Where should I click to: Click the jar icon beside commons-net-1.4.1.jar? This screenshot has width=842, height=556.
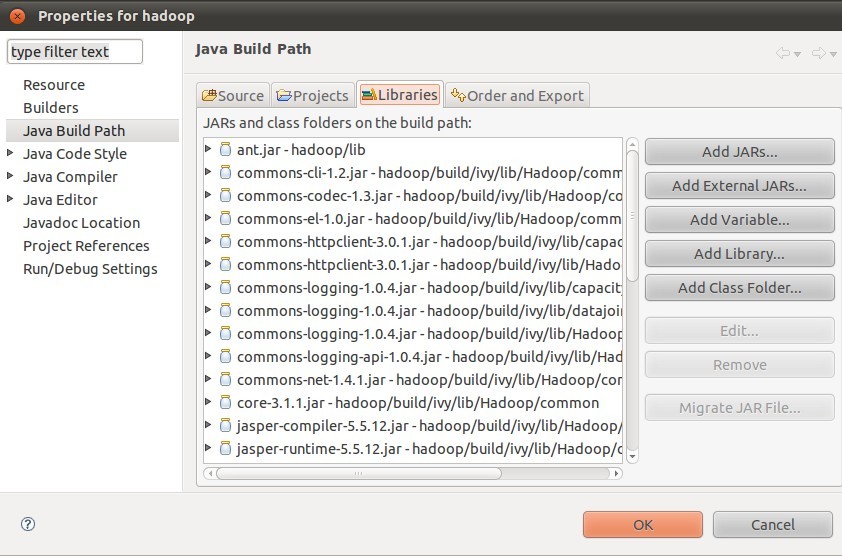[226, 380]
